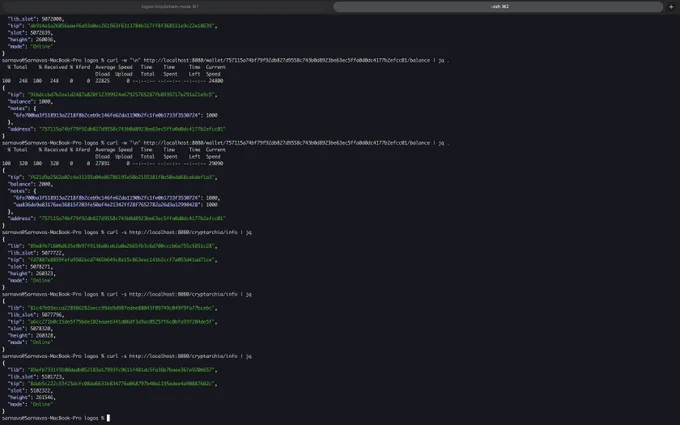Place cursor at the final shell prompt

click(108, 418)
